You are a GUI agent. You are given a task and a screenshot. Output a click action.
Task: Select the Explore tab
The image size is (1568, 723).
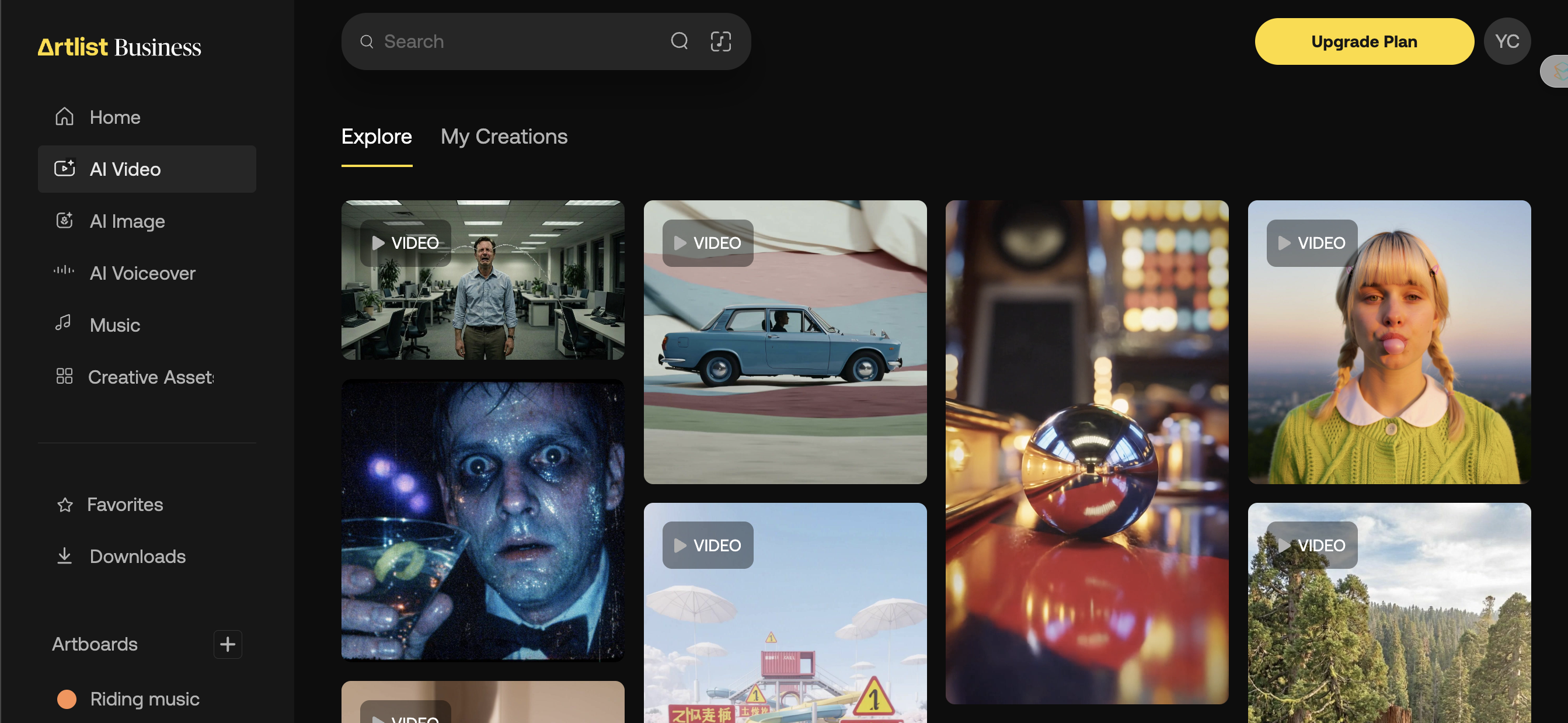(376, 137)
